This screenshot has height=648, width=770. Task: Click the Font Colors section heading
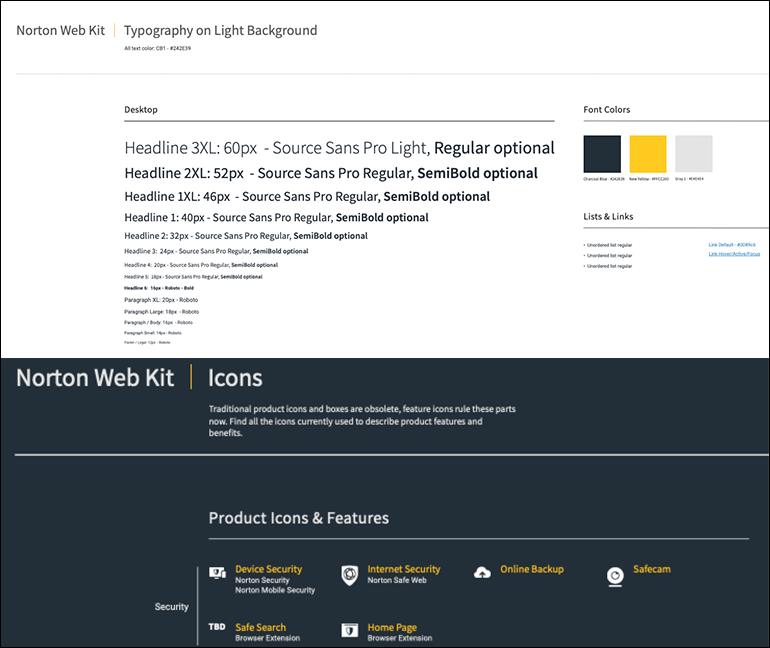click(x=606, y=109)
